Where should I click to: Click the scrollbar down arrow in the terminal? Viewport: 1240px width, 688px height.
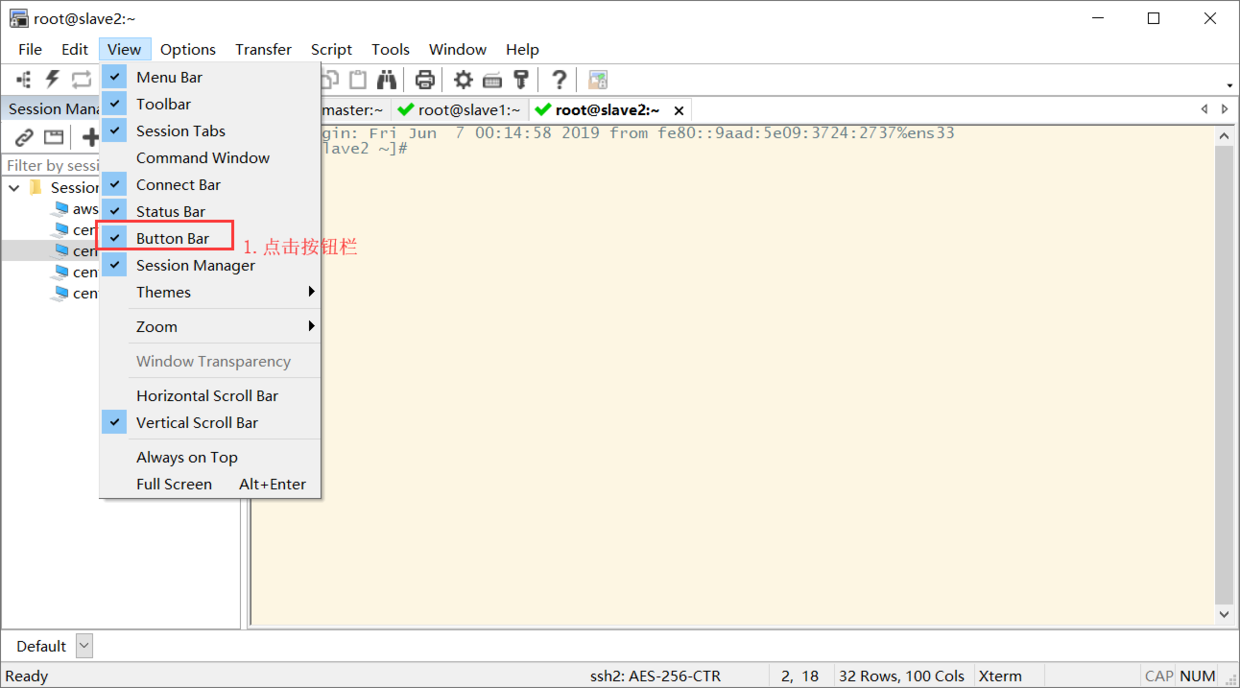(x=1224, y=615)
